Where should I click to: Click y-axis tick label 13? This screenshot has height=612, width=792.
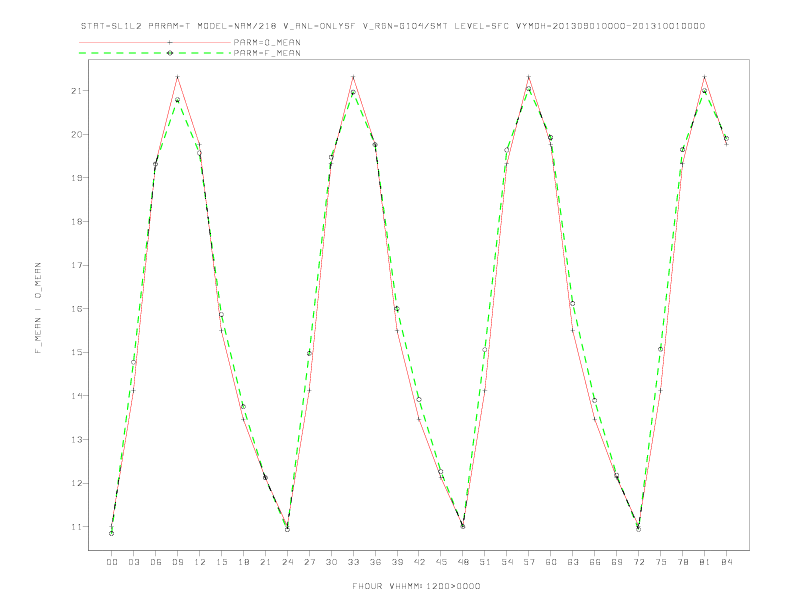(77, 439)
